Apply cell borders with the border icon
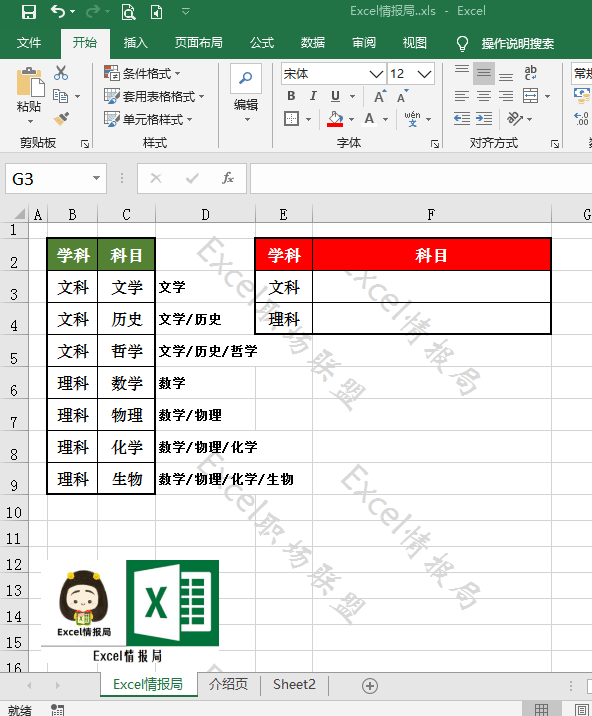The width and height of the screenshot is (592, 716). click(291, 119)
